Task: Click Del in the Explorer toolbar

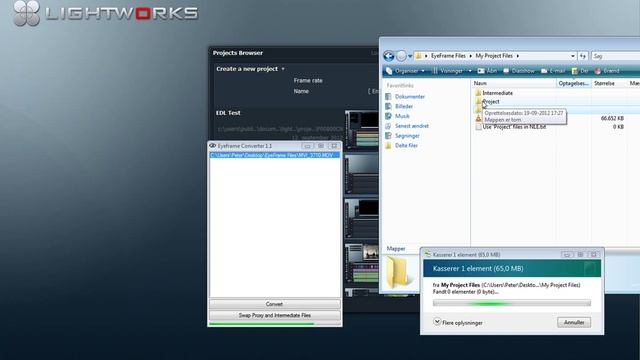Action: click(580, 71)
